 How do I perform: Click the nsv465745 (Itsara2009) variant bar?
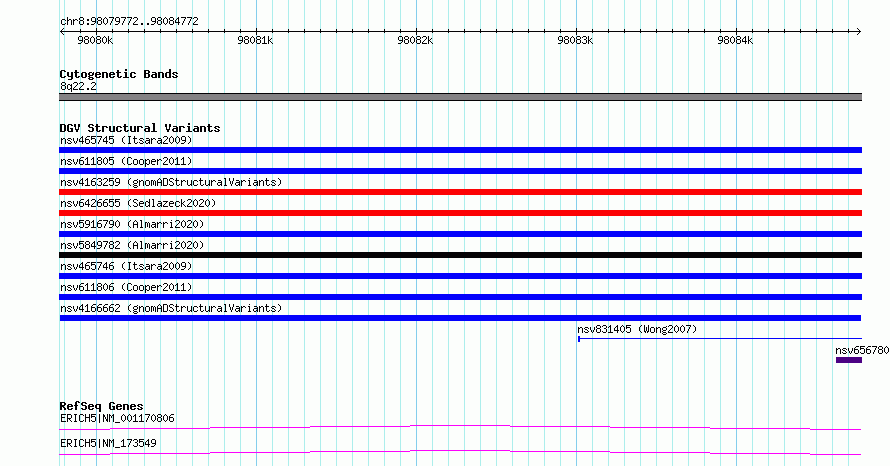(x=460, y=150)
